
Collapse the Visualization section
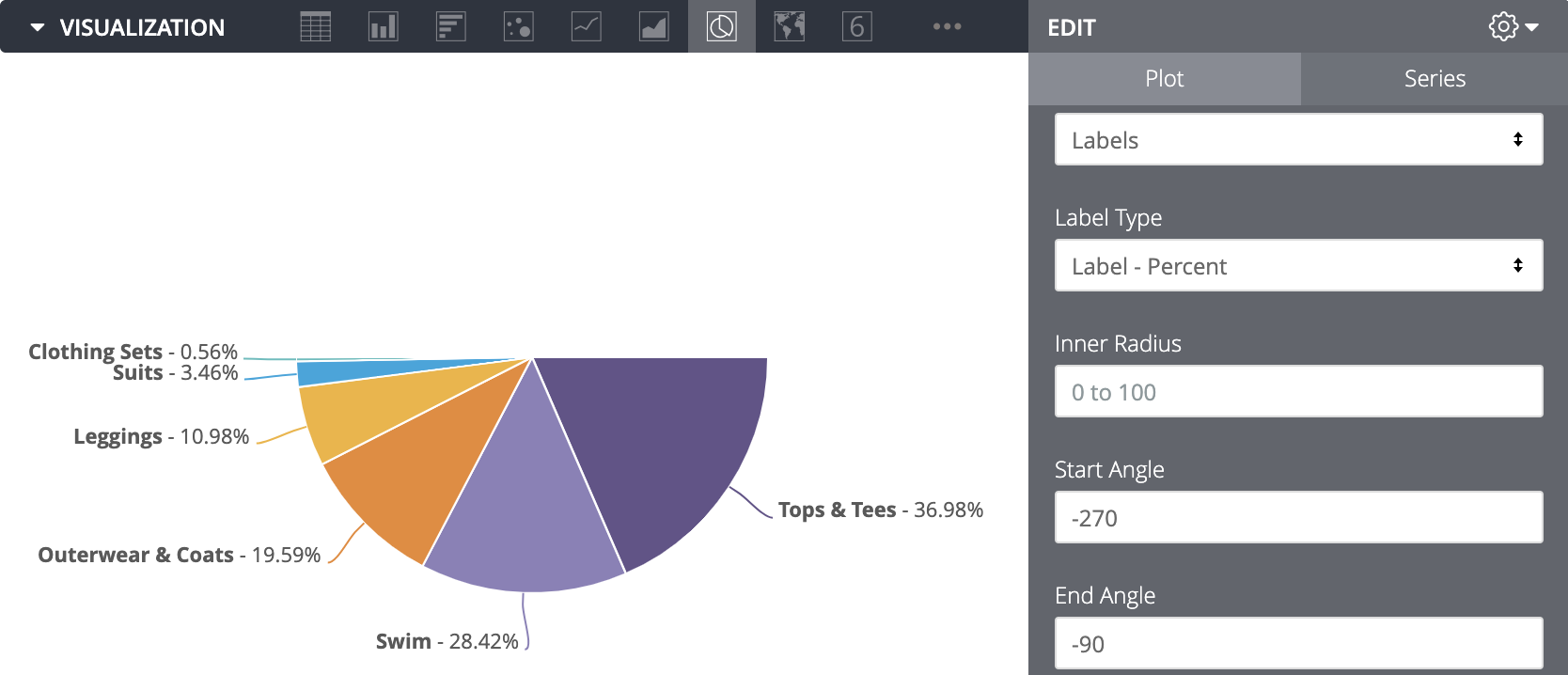click(38, 27)
